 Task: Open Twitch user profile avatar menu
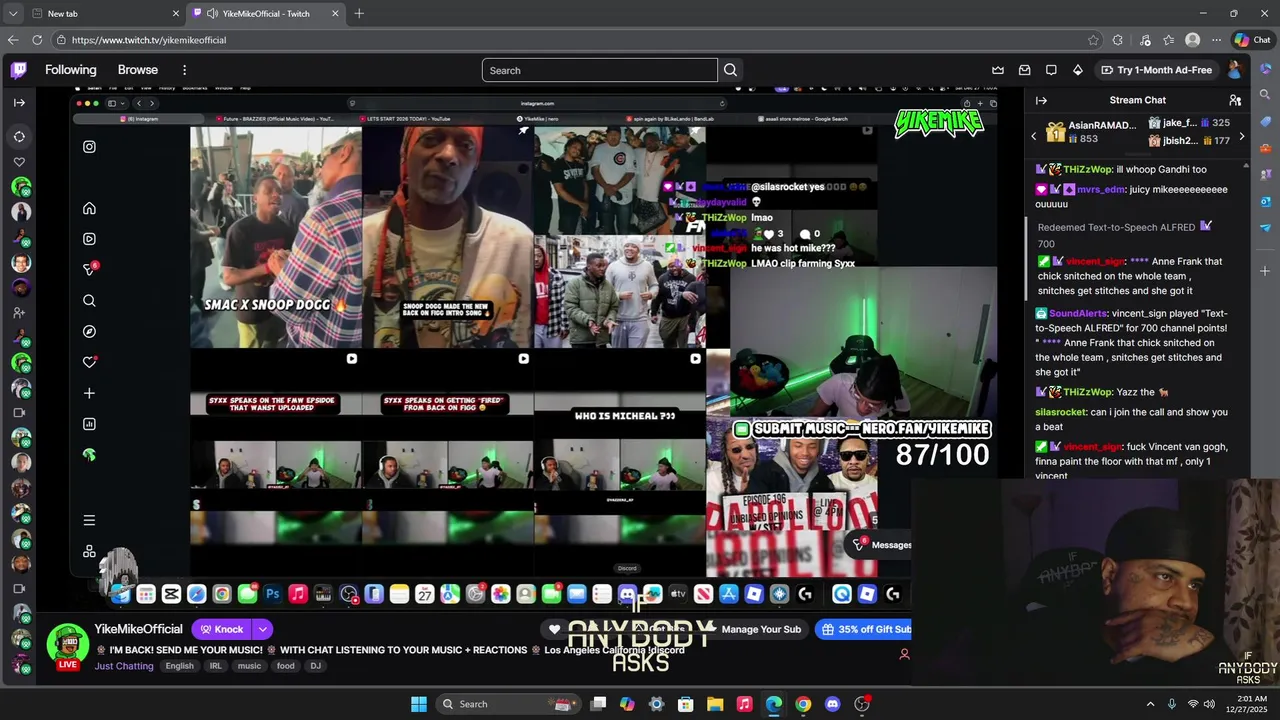click(x=1235, y=70)
